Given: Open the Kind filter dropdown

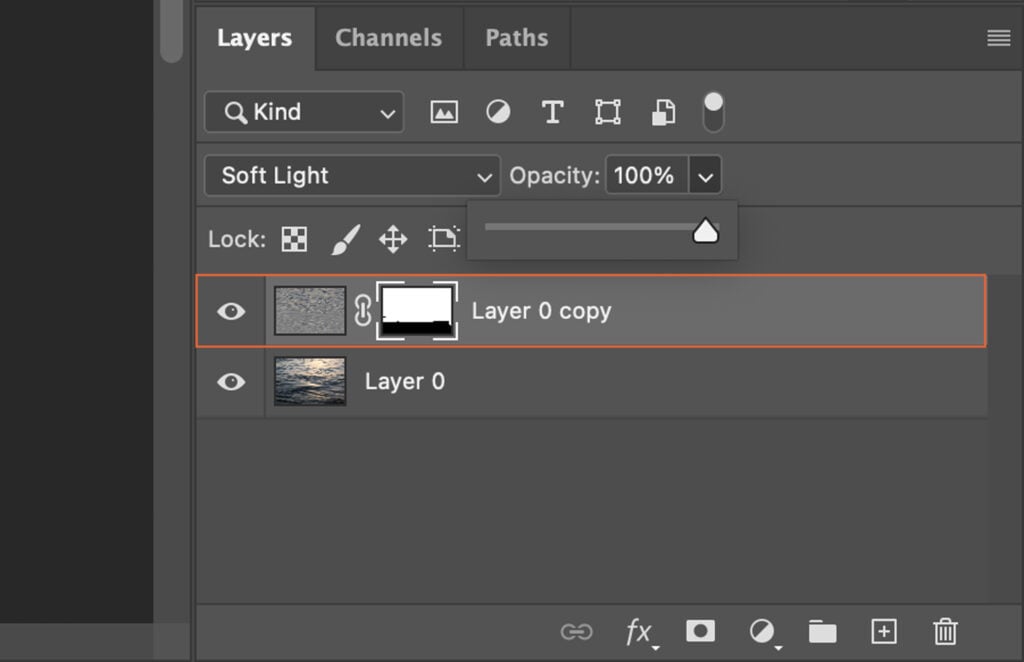Looking at the screenshot, I should [x=303, y=112].
